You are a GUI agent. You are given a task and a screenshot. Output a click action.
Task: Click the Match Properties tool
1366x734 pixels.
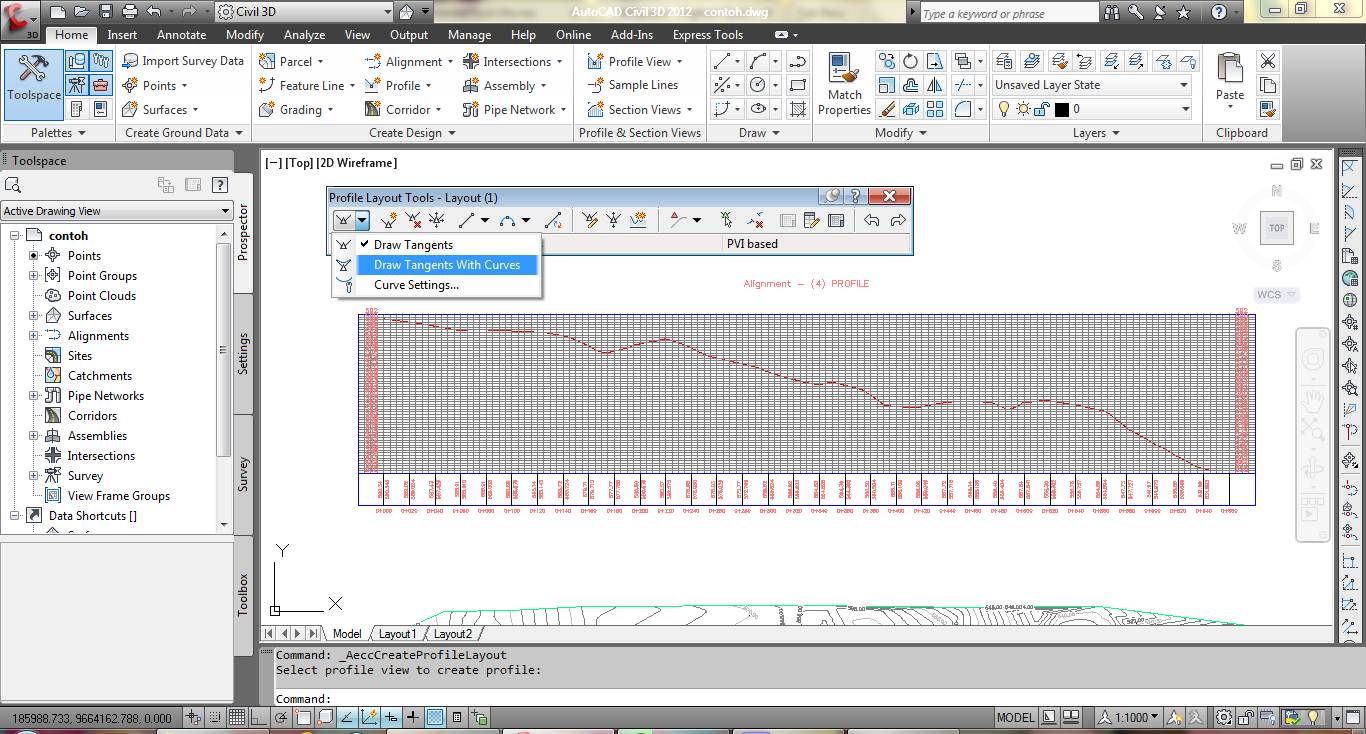(x=844, y=84)
